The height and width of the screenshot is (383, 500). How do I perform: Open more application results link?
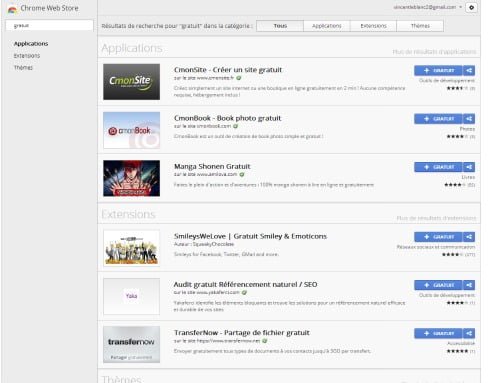(434, 52)
